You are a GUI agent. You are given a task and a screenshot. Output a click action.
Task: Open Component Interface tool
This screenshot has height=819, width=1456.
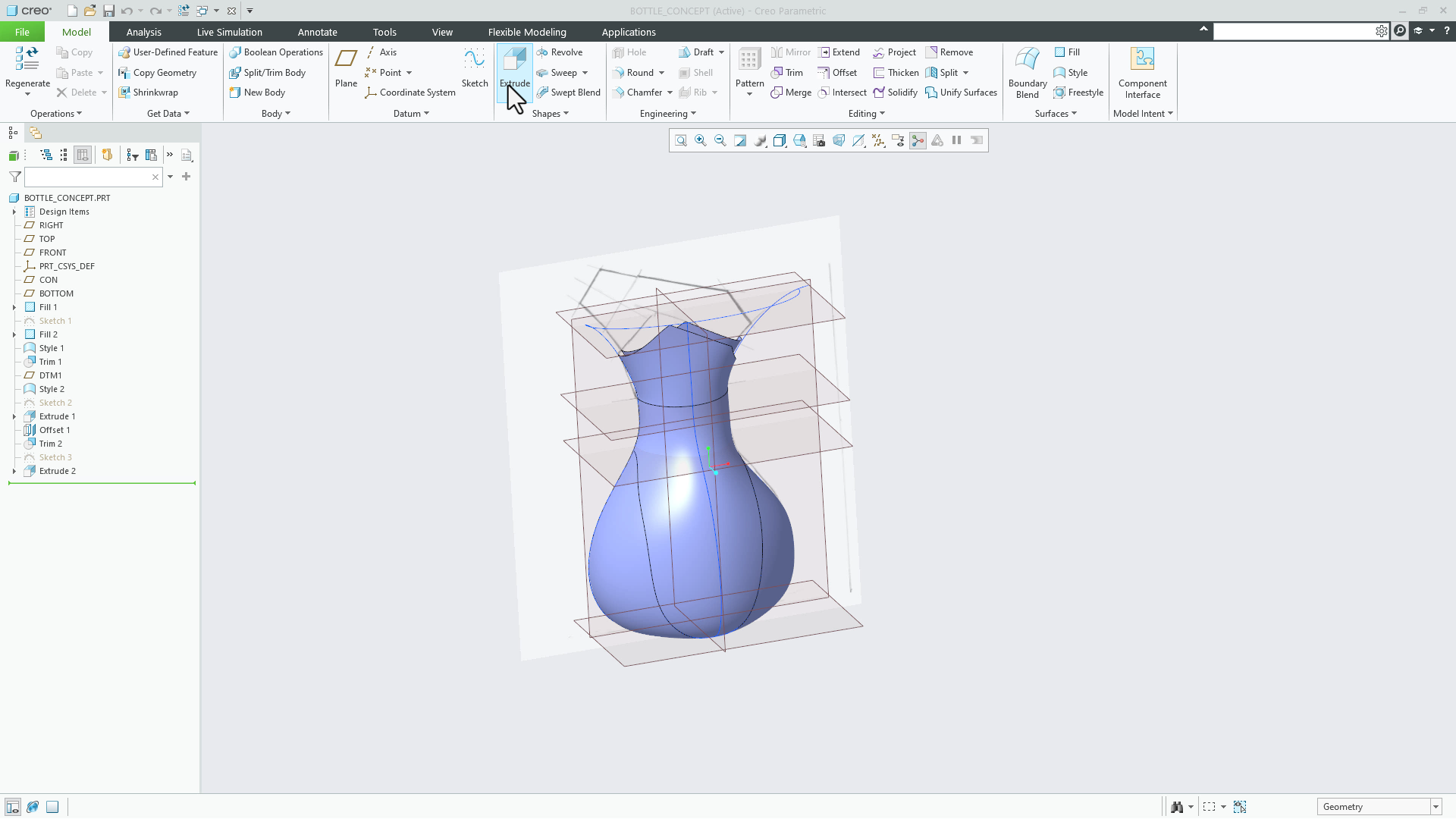1142,73
